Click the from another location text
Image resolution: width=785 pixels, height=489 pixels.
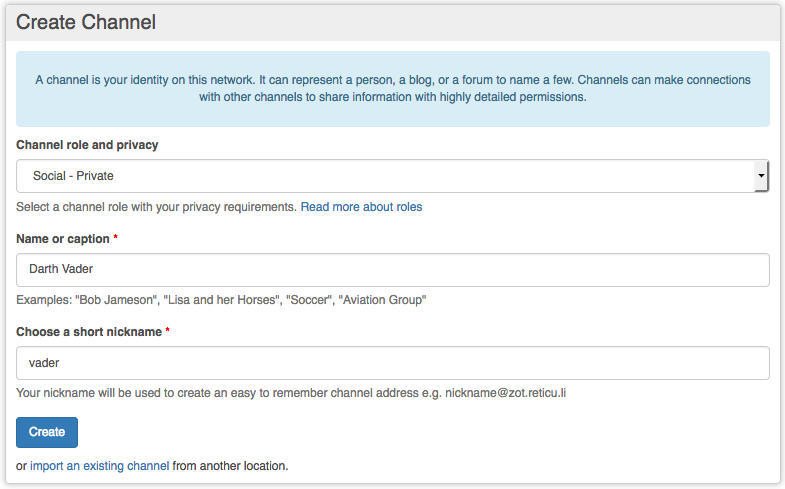tap(230, 466)
